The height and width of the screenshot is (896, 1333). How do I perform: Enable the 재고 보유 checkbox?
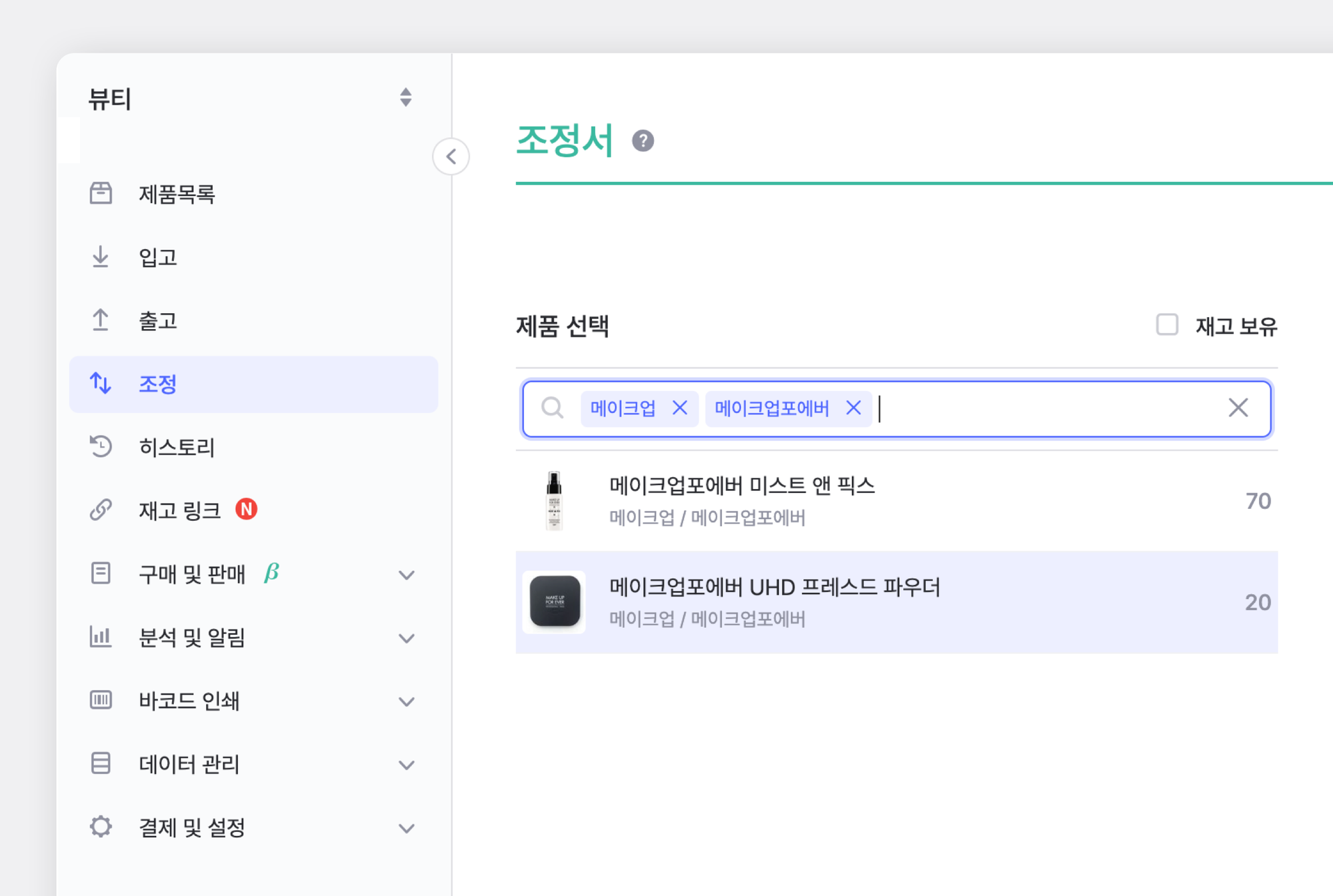(x=1167, y=325)
